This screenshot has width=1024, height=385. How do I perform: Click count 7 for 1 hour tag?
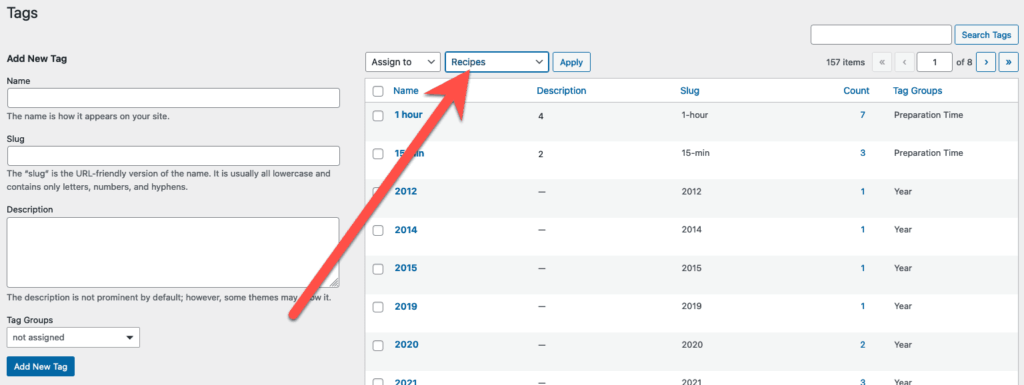(863, 115)
